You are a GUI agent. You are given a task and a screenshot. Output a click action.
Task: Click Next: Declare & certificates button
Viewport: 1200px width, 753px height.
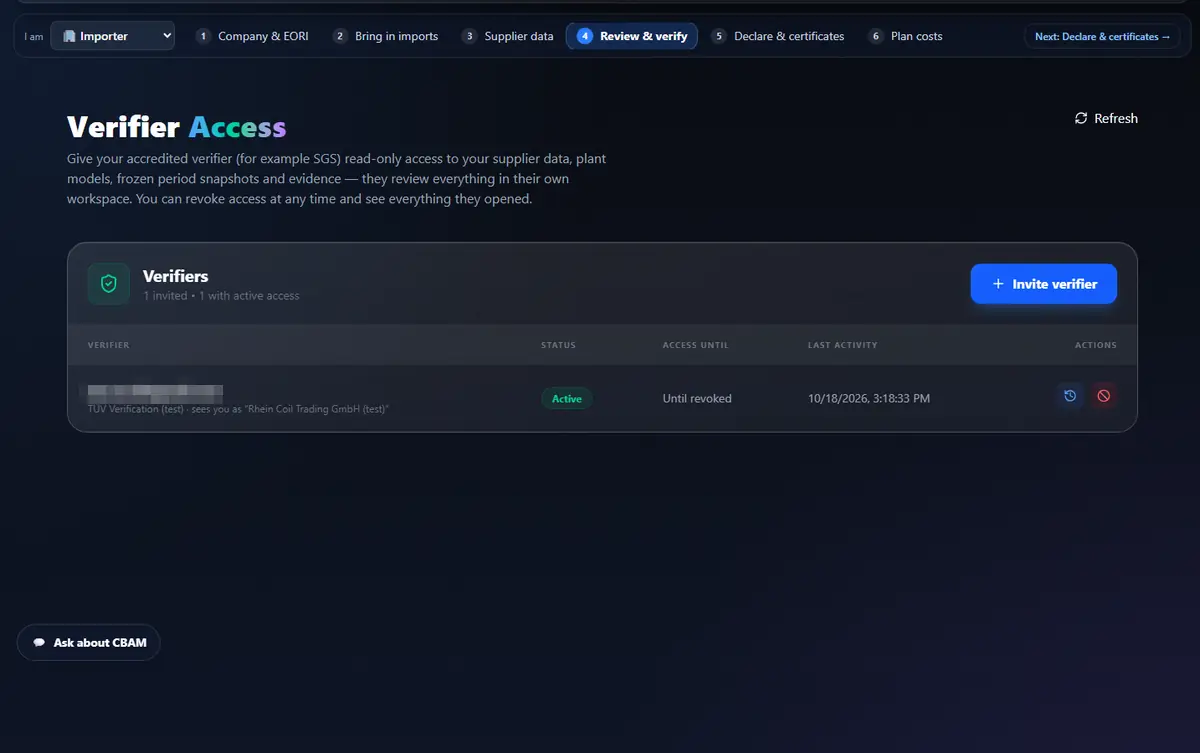(1102, 36)
